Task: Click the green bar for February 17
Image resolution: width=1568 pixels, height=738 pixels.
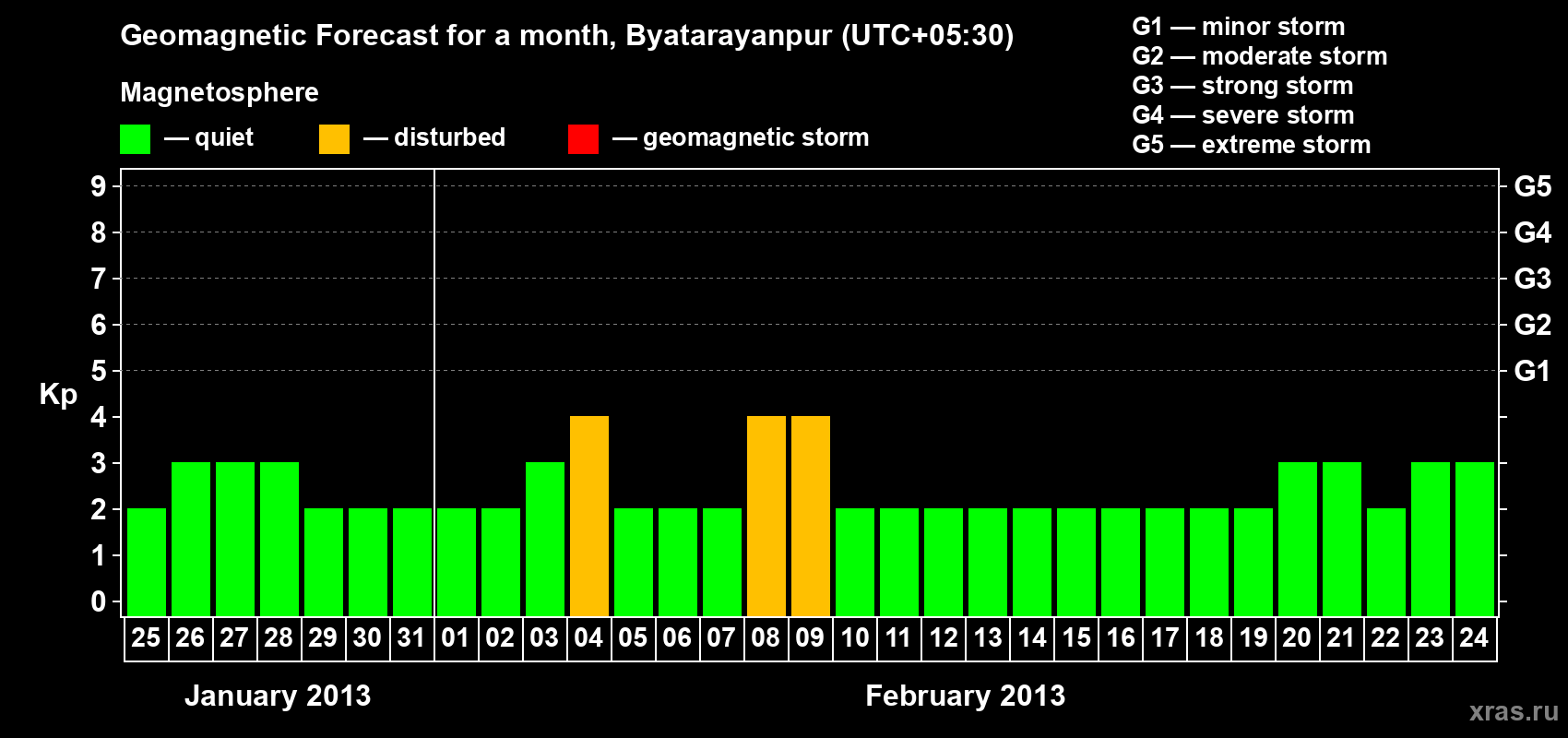Action: click(1165, 563)
